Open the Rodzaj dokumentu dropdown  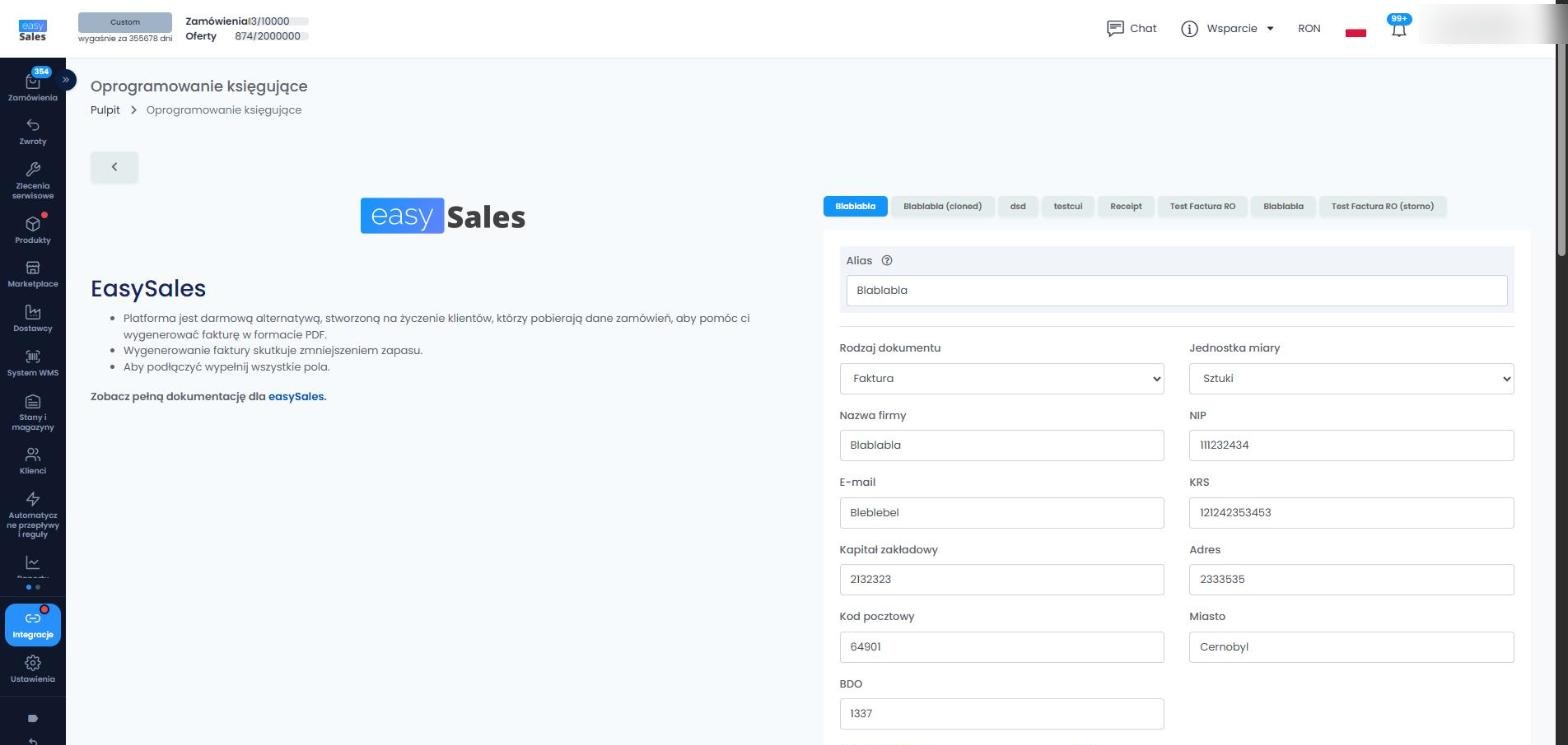click(1001, 378)
